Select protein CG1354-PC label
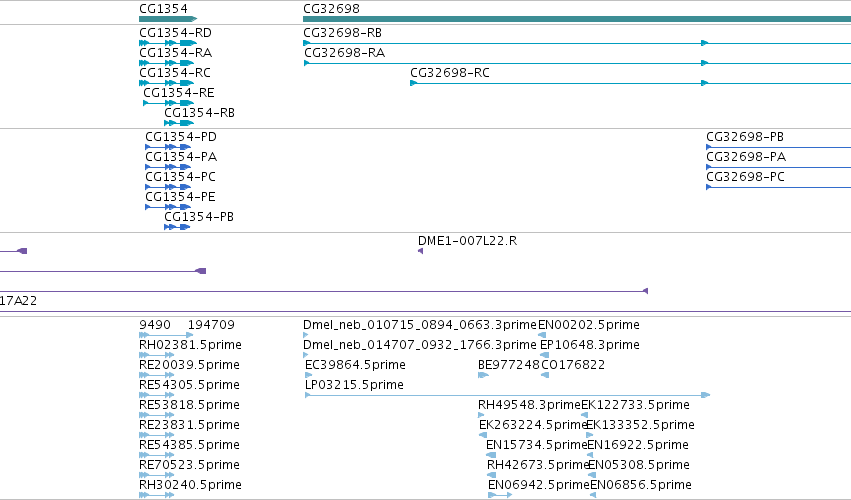Viewport: 851px width, 500px height. pos(180,177)
